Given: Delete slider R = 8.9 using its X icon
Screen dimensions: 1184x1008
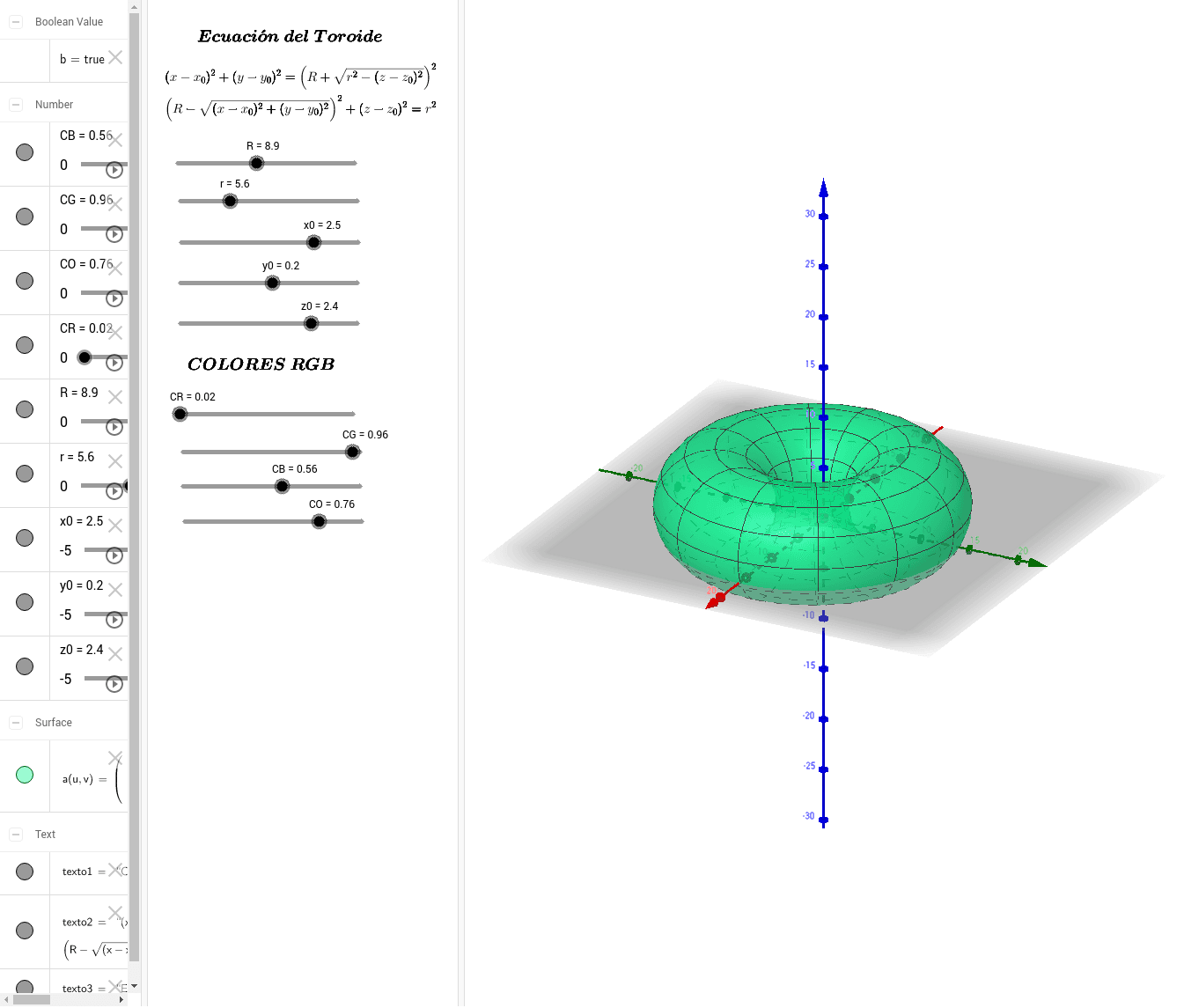Looking at the screenshot, I should [x=115, y=396].
